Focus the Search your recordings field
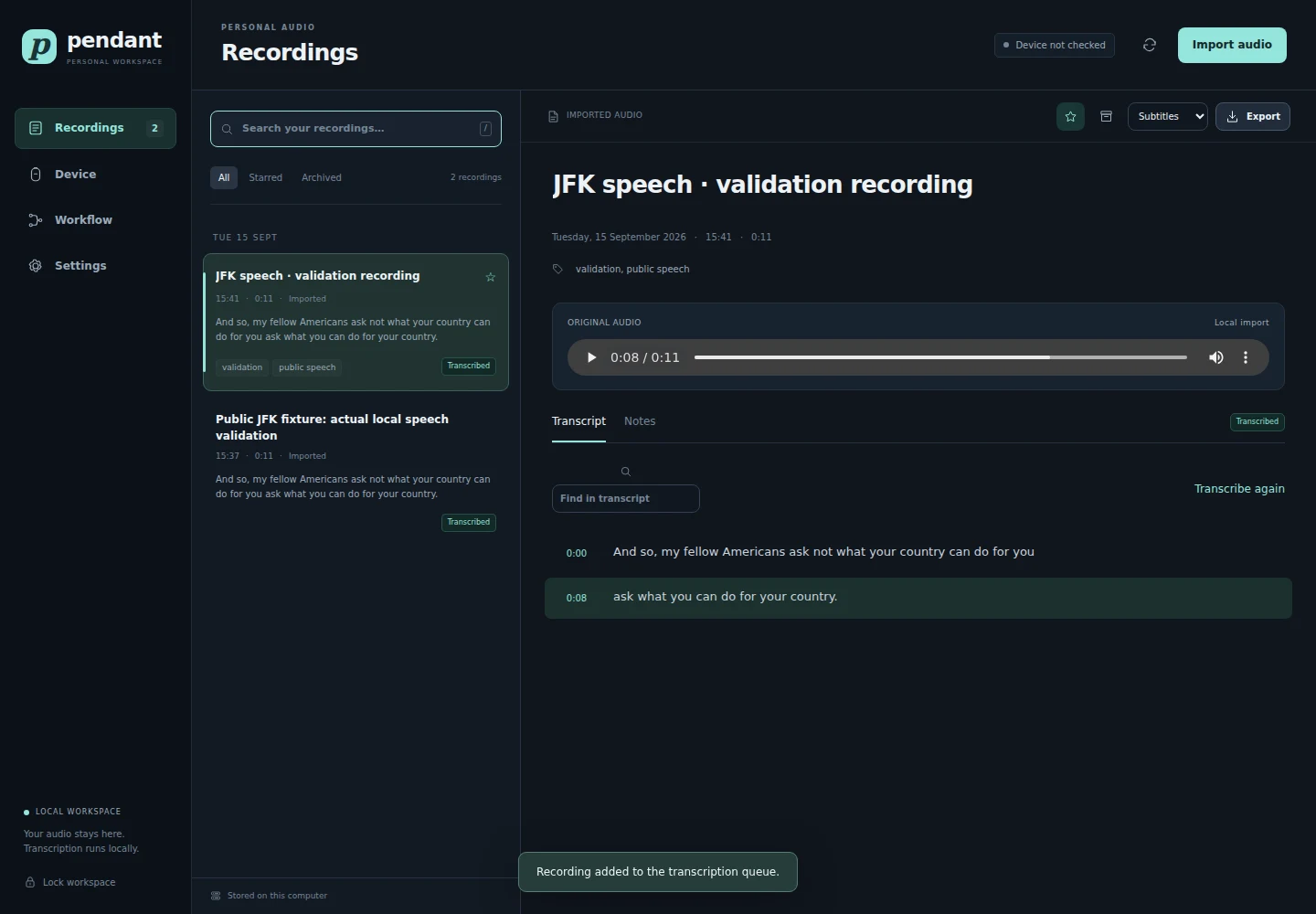 [356, 129]
